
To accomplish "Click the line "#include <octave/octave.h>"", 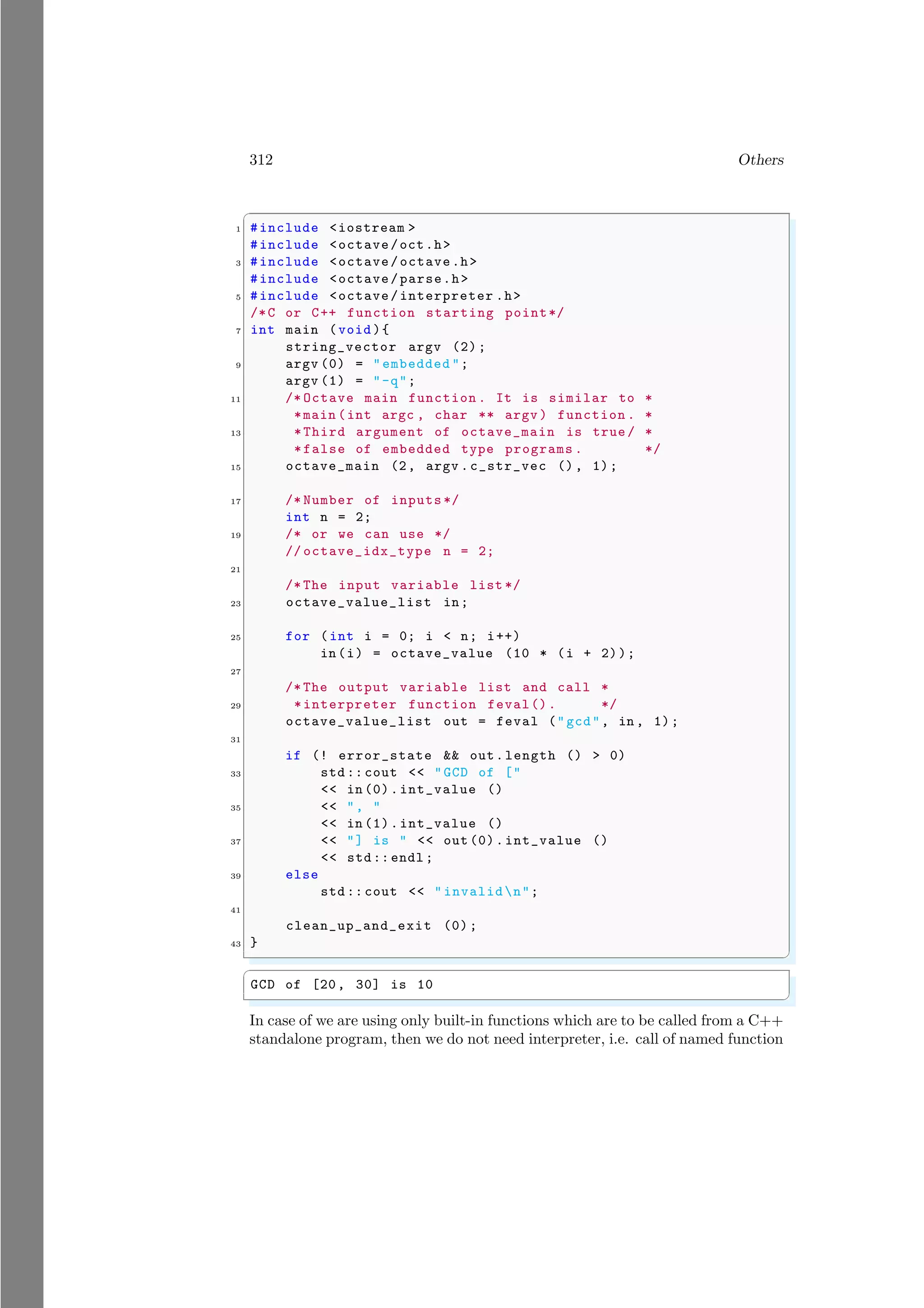I will [363, 262].
